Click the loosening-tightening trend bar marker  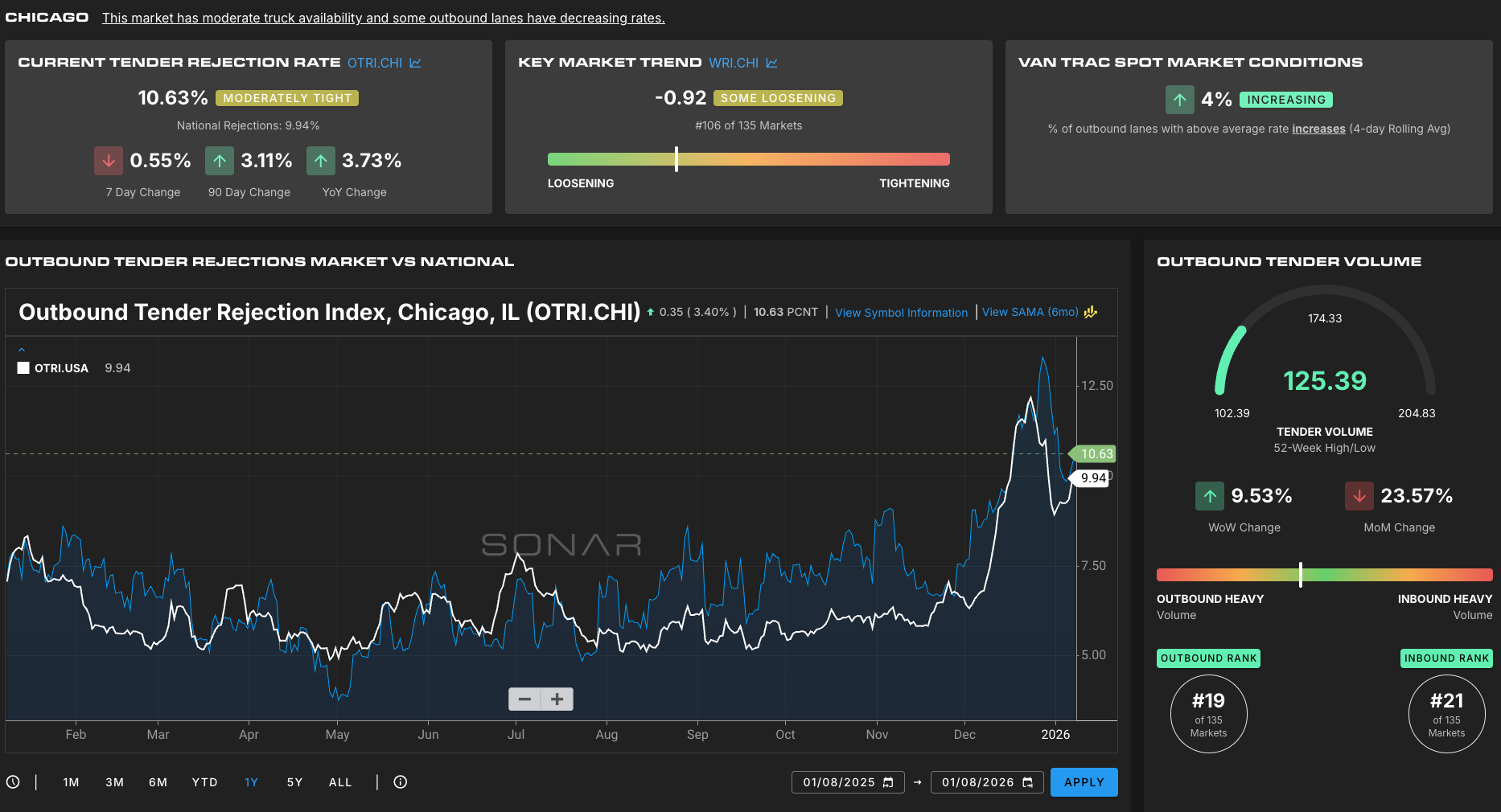676,159
